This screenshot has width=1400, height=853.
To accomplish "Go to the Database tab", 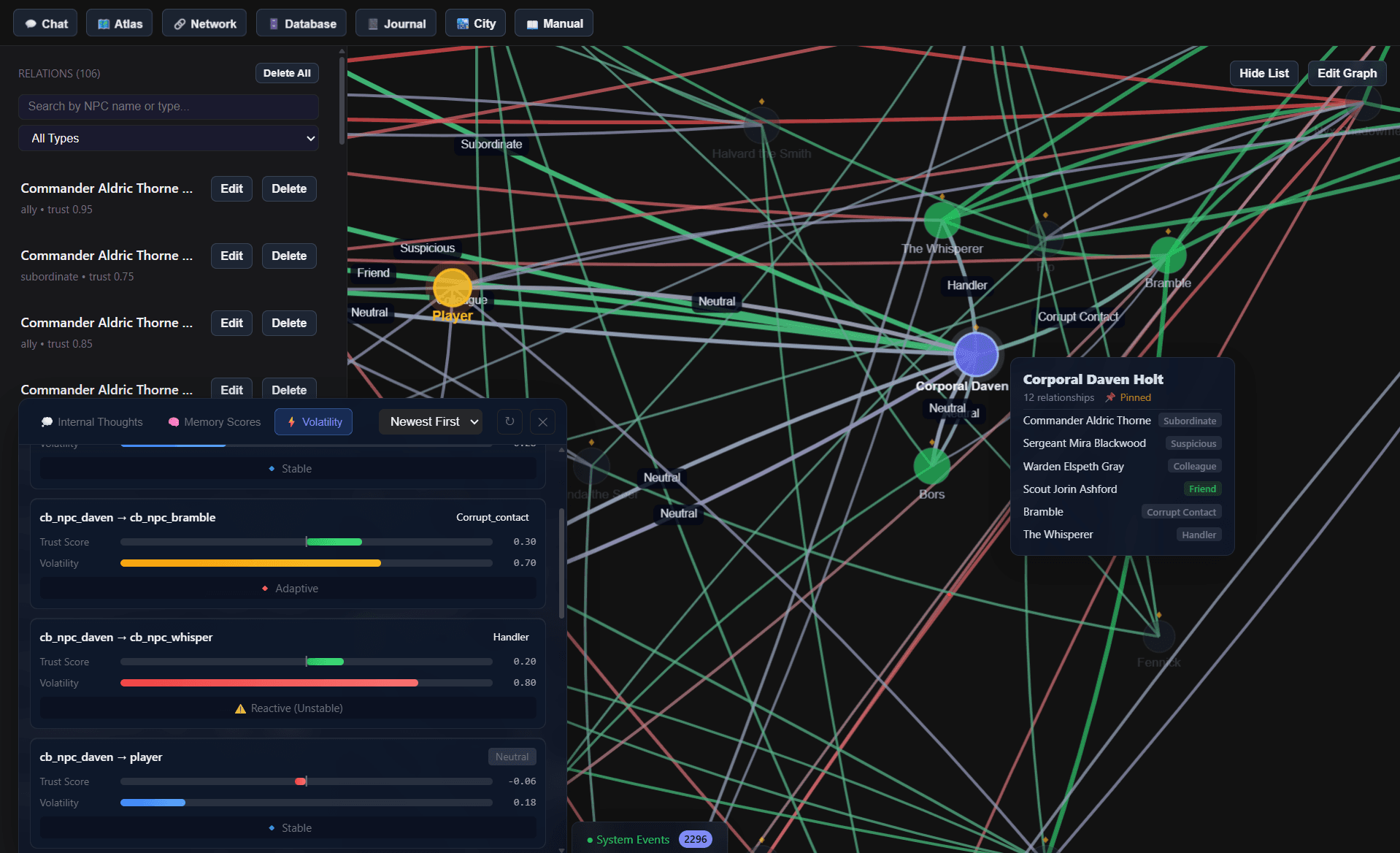I will tap(302, 23).
